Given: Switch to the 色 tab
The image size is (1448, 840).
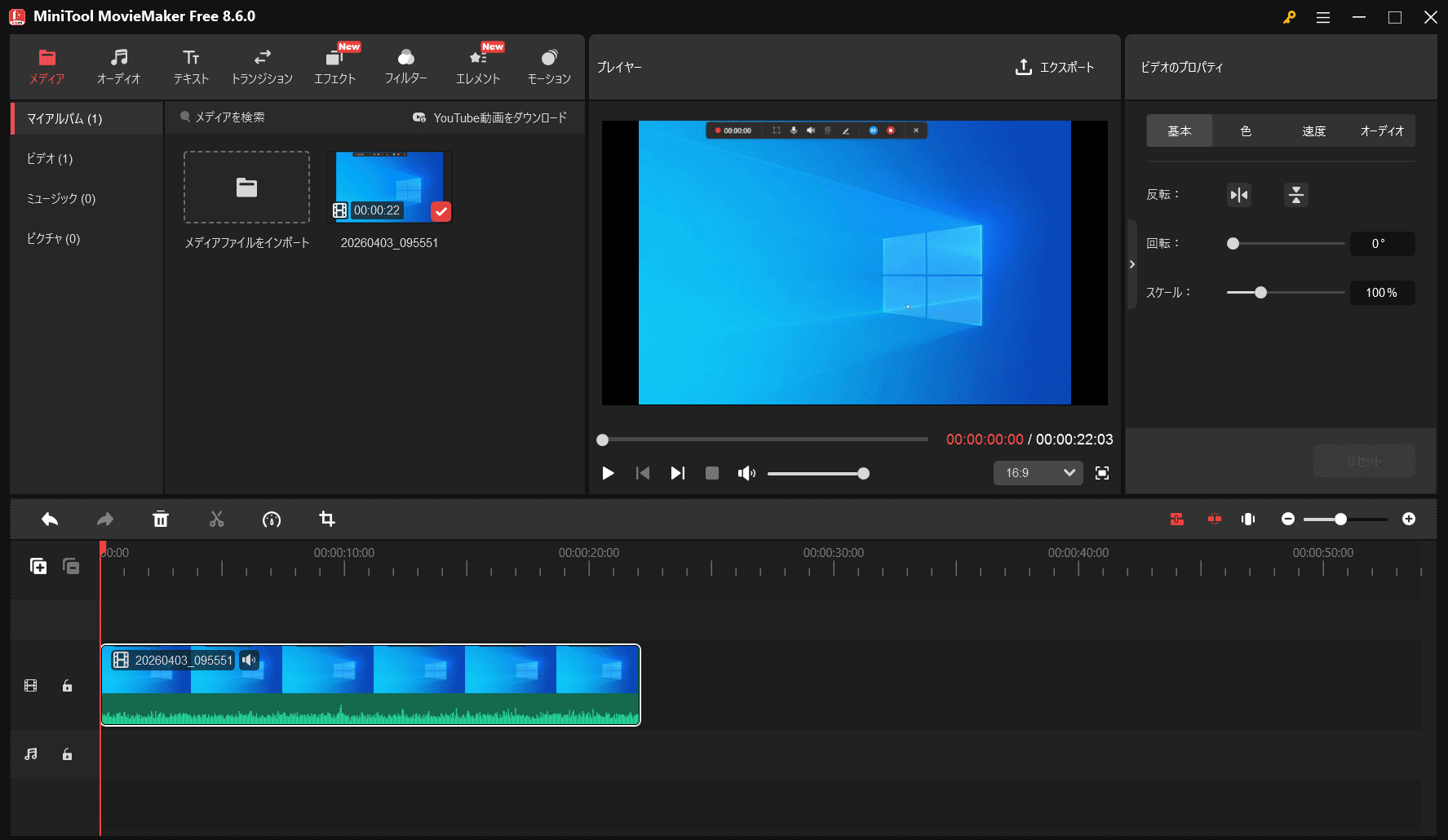Looking at the screenshot, I should click(1246, 130).
